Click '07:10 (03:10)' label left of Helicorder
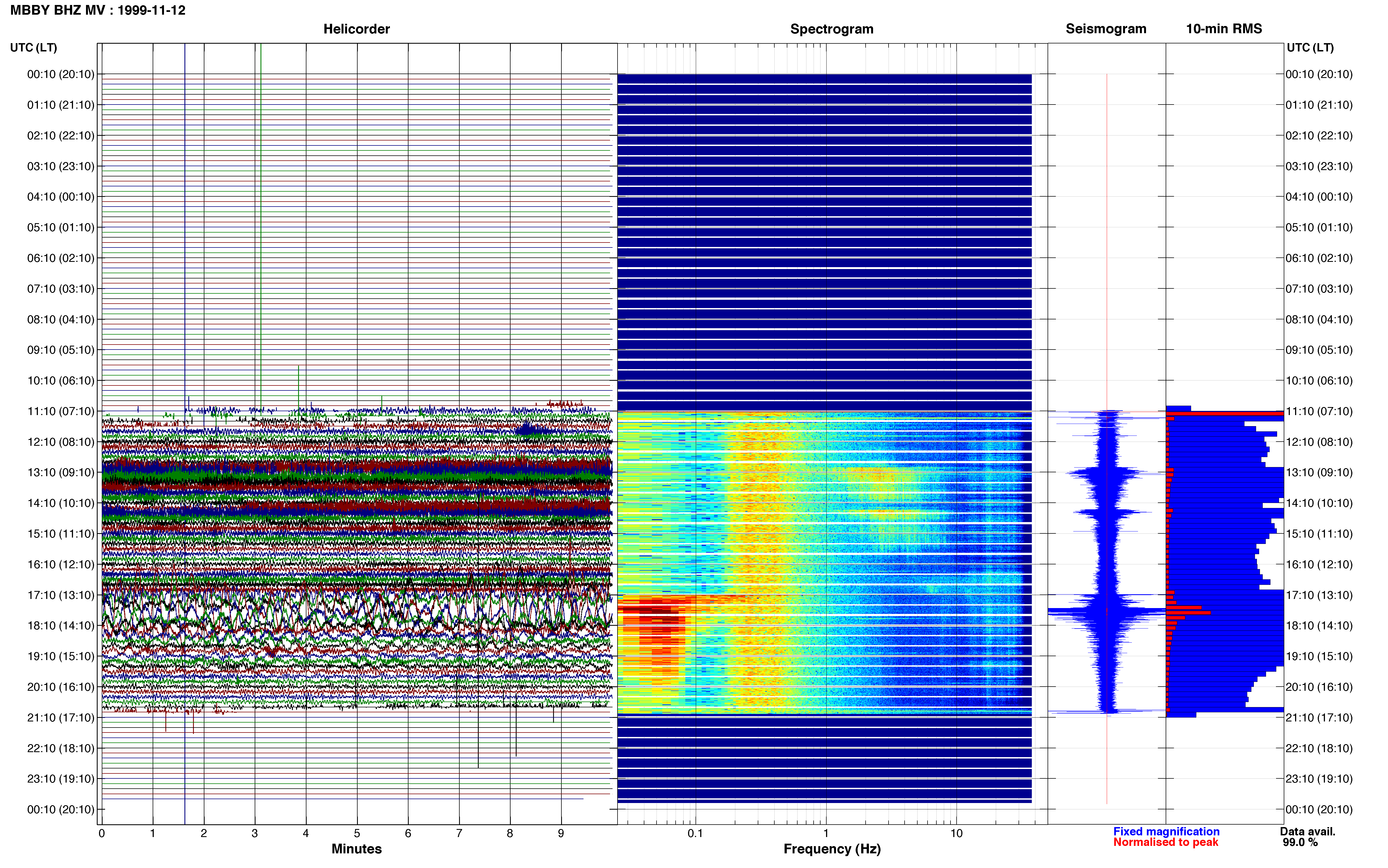Screen dimensions: 1388x868 (61, 289)
